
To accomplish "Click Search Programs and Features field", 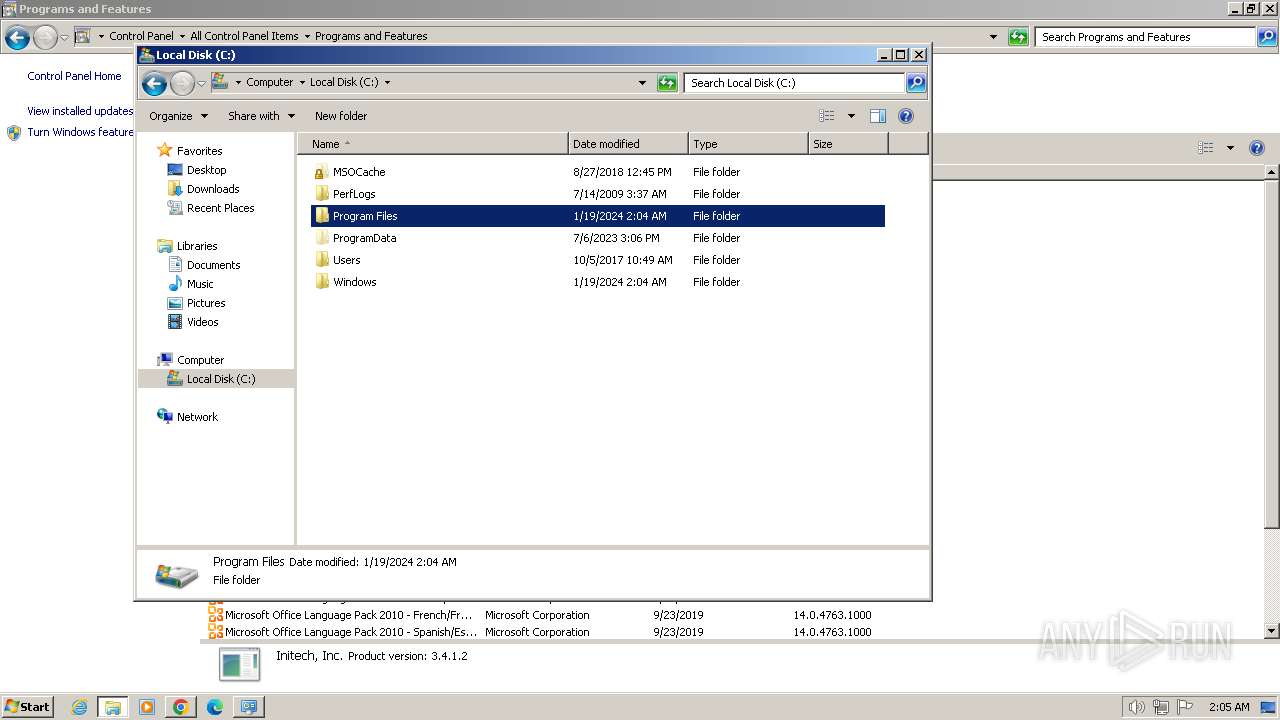I will pos(1145,37).
